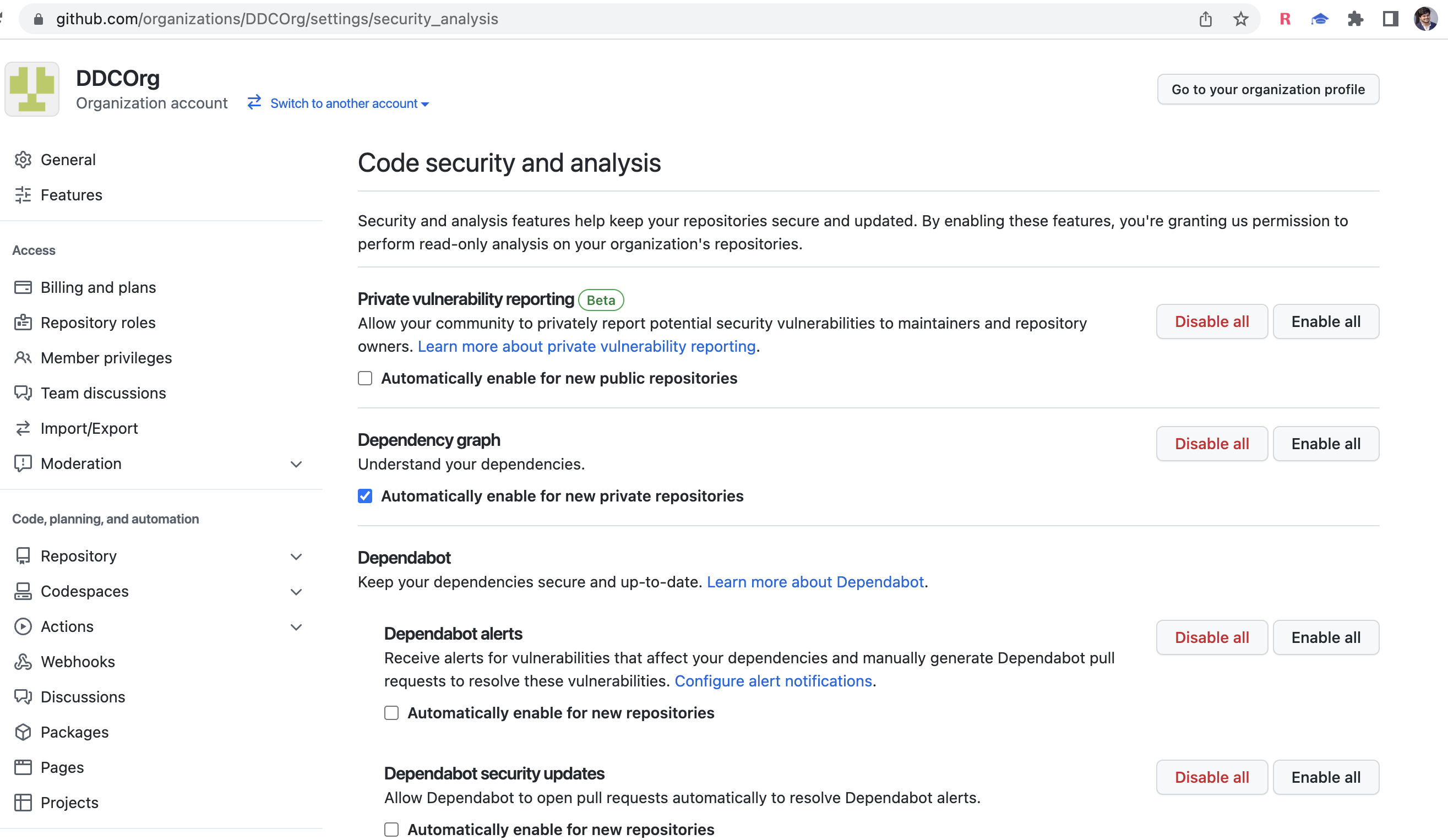
Task: Expand the Repository section chevron
Action: coord(296,557)
